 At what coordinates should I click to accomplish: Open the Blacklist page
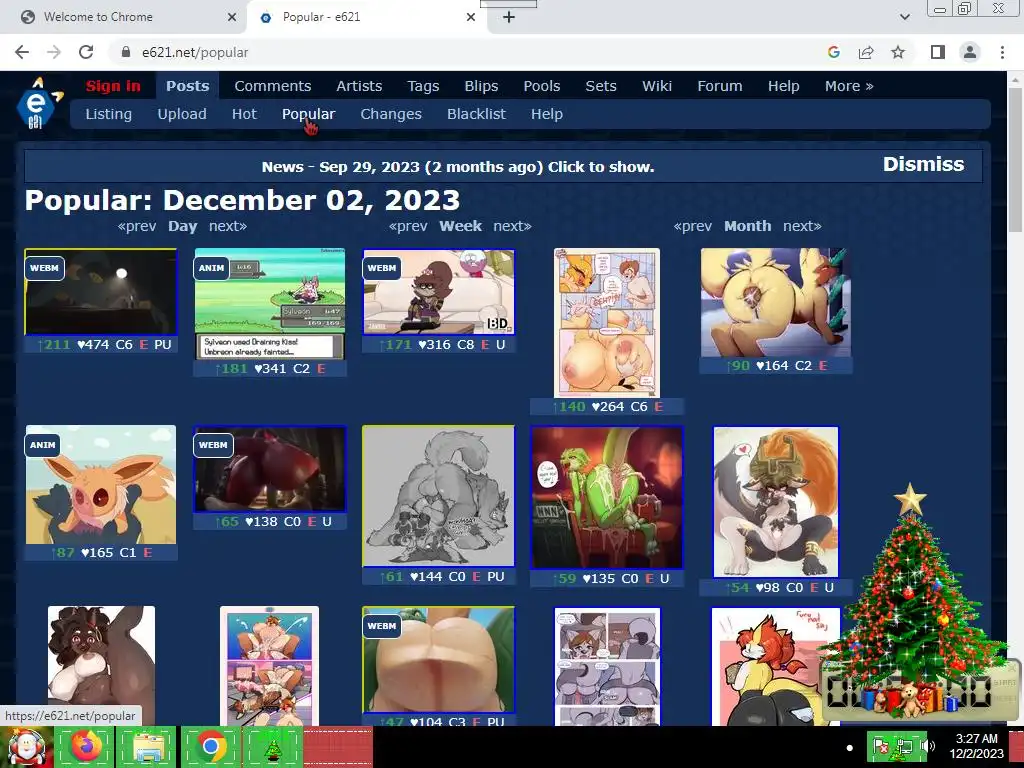pos(476,114)
